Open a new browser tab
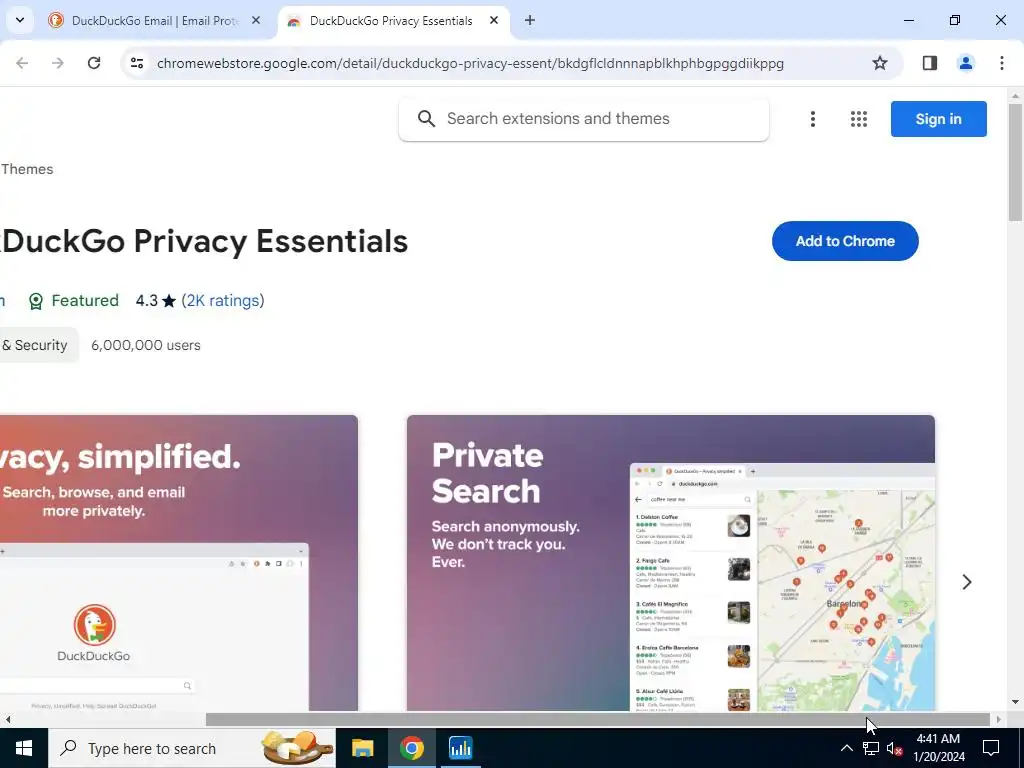The width and height of the screenshot is (1024, 768). tap(530, 21)
